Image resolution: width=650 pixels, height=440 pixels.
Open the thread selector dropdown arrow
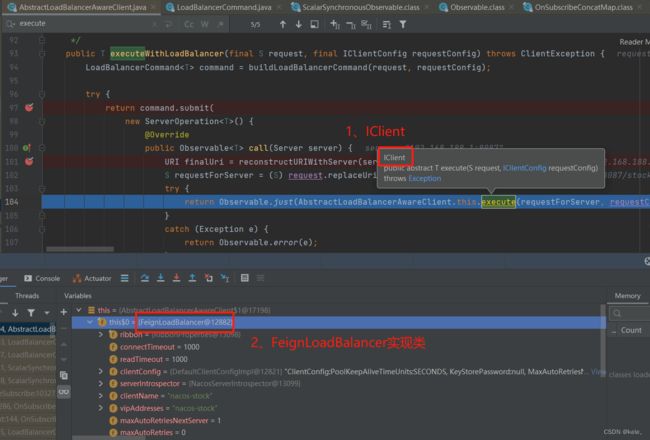point(47,312)
